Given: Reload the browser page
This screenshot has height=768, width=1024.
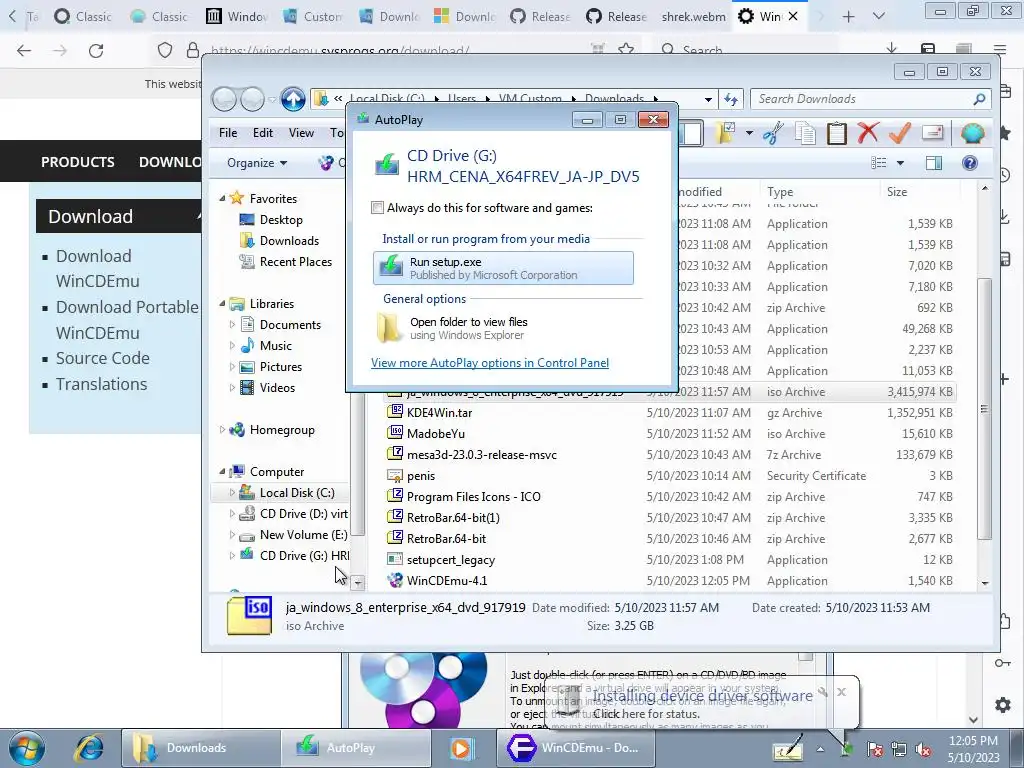Looking at the screenshot, I should (x=96, y=50).
